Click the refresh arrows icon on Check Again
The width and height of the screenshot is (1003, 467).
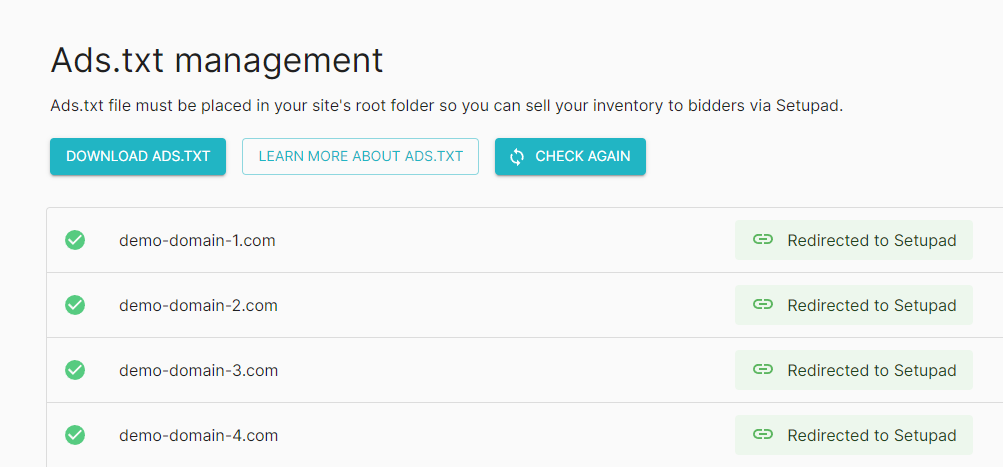(517, 157)
